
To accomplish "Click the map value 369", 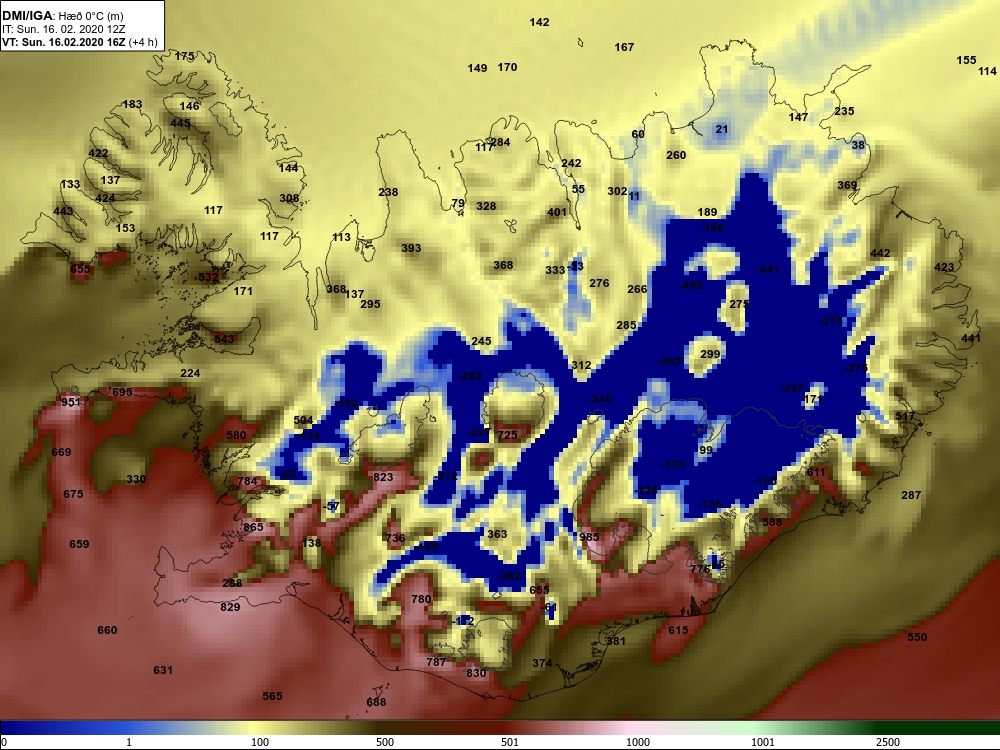I will 847,186.
